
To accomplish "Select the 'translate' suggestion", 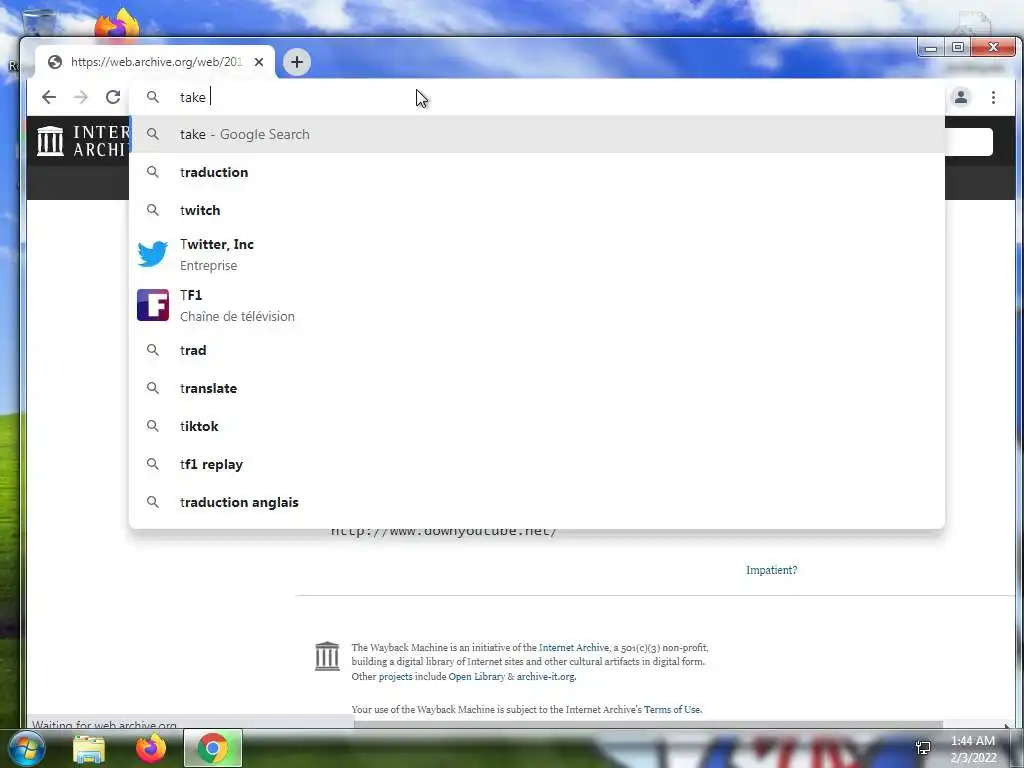I will tap(537, 388).
